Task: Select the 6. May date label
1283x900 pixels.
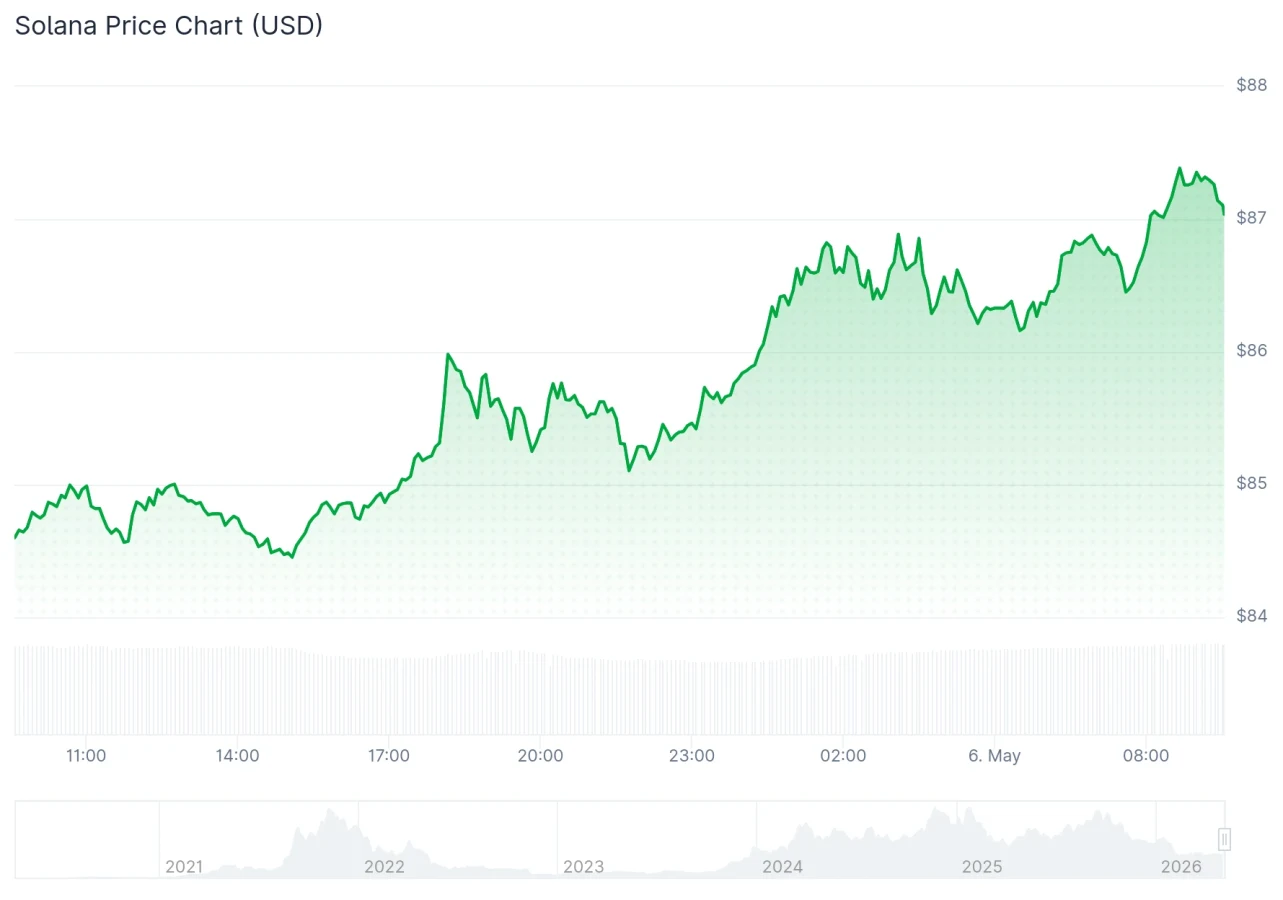Action: (994, 756)
